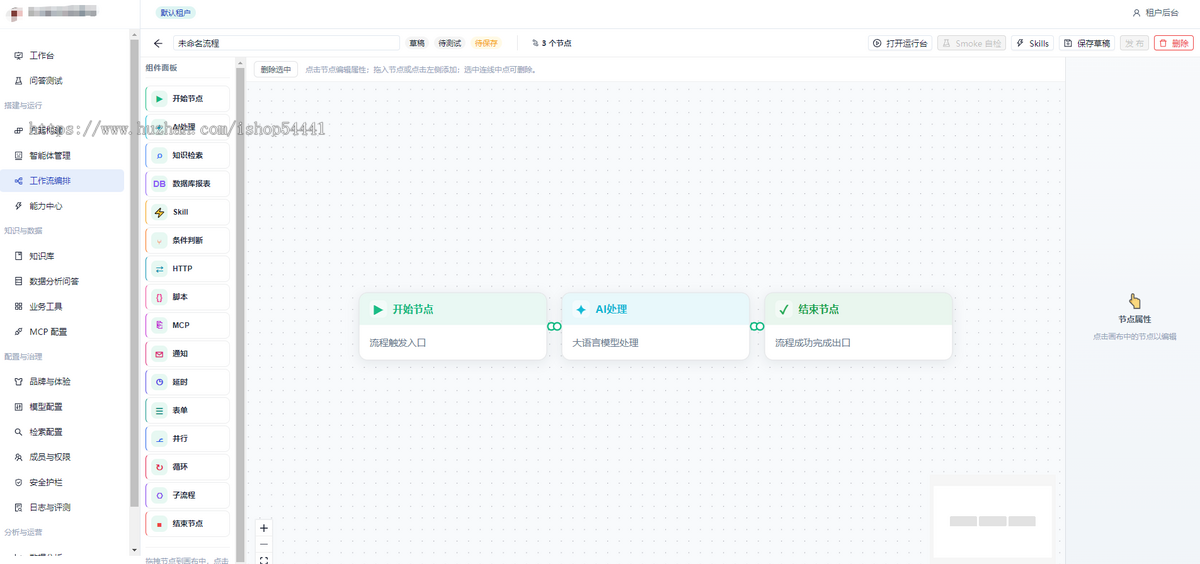Select the 脚本 component

[187, 297]
